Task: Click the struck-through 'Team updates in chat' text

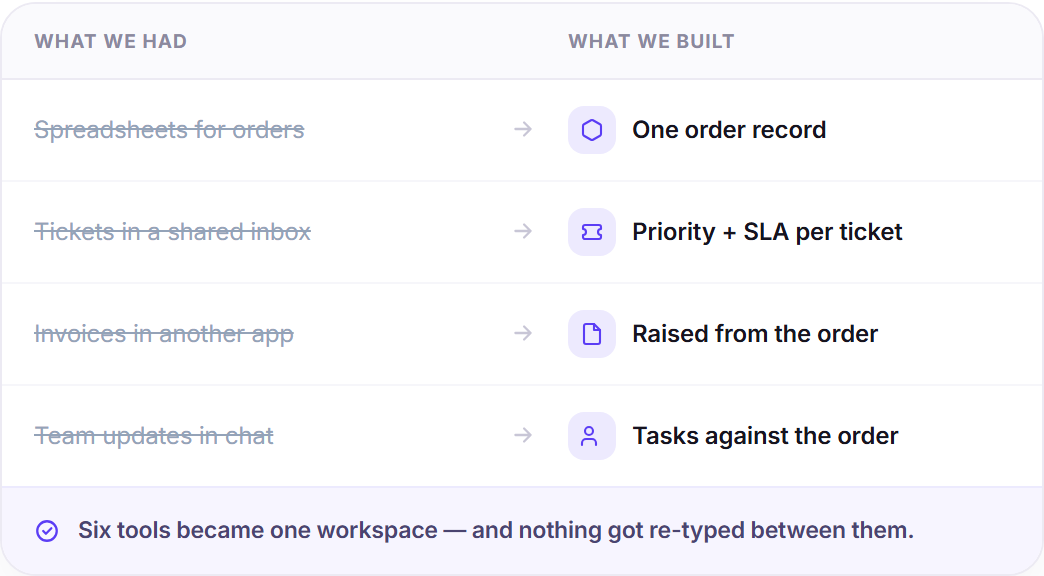Action: (154, 435)
